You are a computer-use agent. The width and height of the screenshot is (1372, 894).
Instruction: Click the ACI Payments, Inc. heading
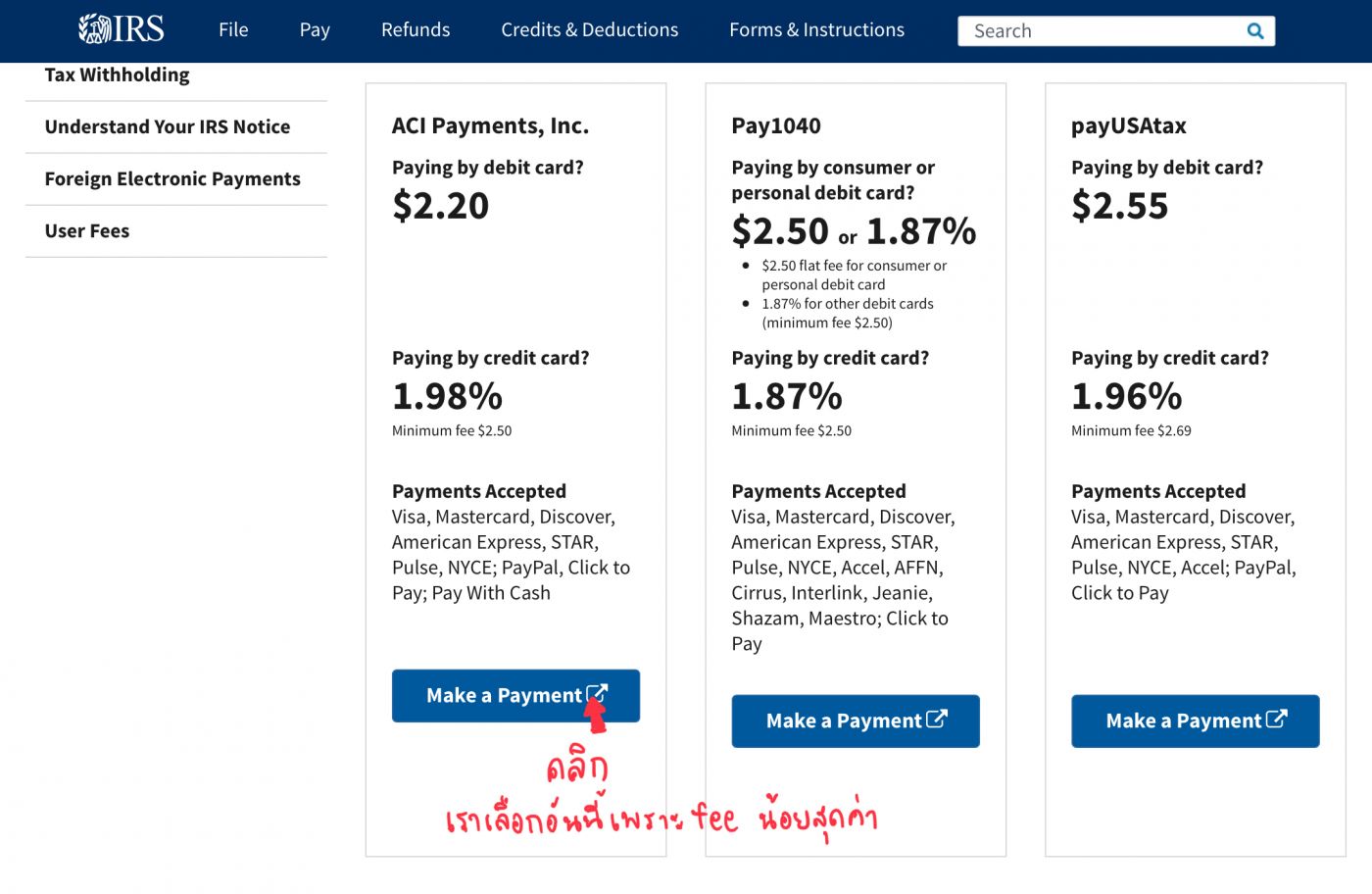(490, 125)
